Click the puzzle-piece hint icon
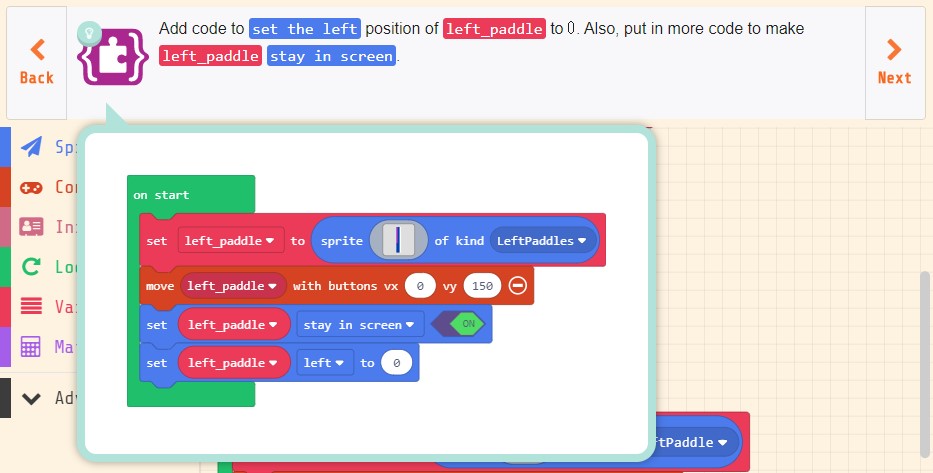Image resolution: width=933 pixels, height=473 pixels. click(115, 57)
